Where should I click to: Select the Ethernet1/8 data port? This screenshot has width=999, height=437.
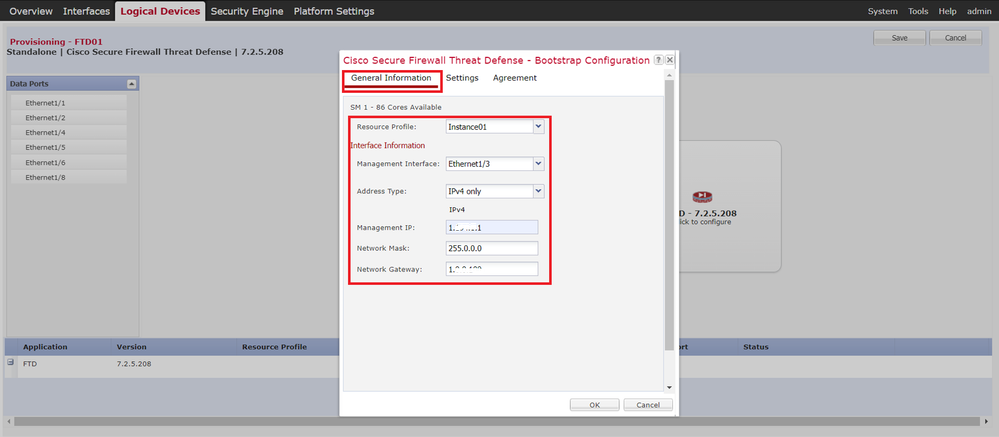click(x=69, y=178)
